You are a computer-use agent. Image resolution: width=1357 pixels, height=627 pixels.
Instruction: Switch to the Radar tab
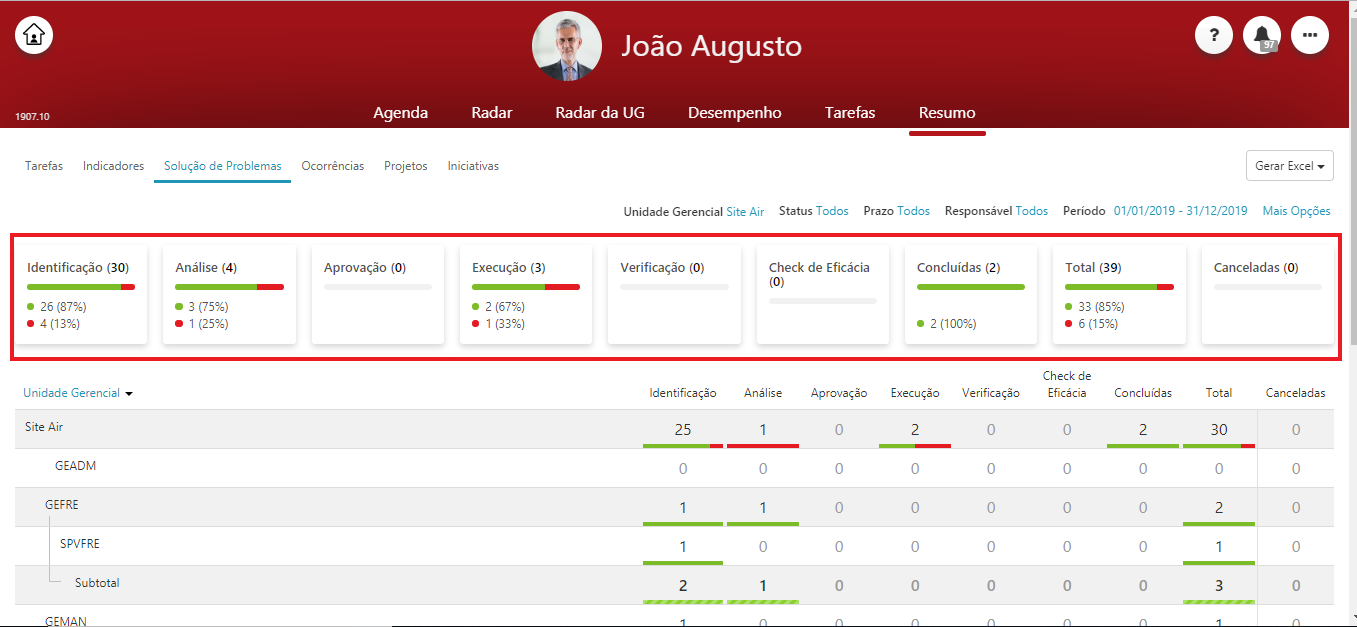(492, 113)
